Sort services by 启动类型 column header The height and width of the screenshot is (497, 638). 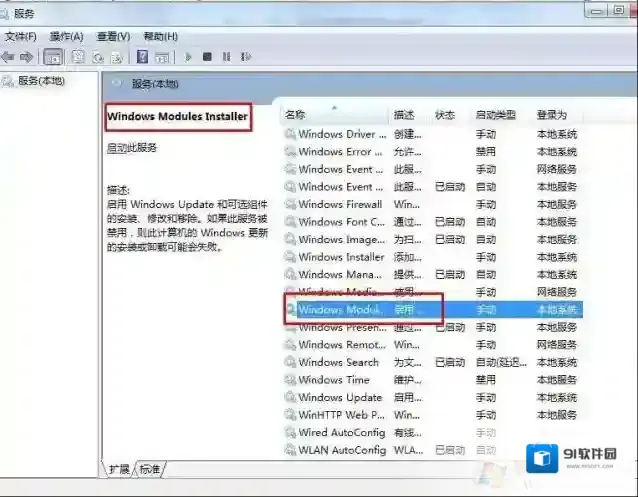(496, 115)
